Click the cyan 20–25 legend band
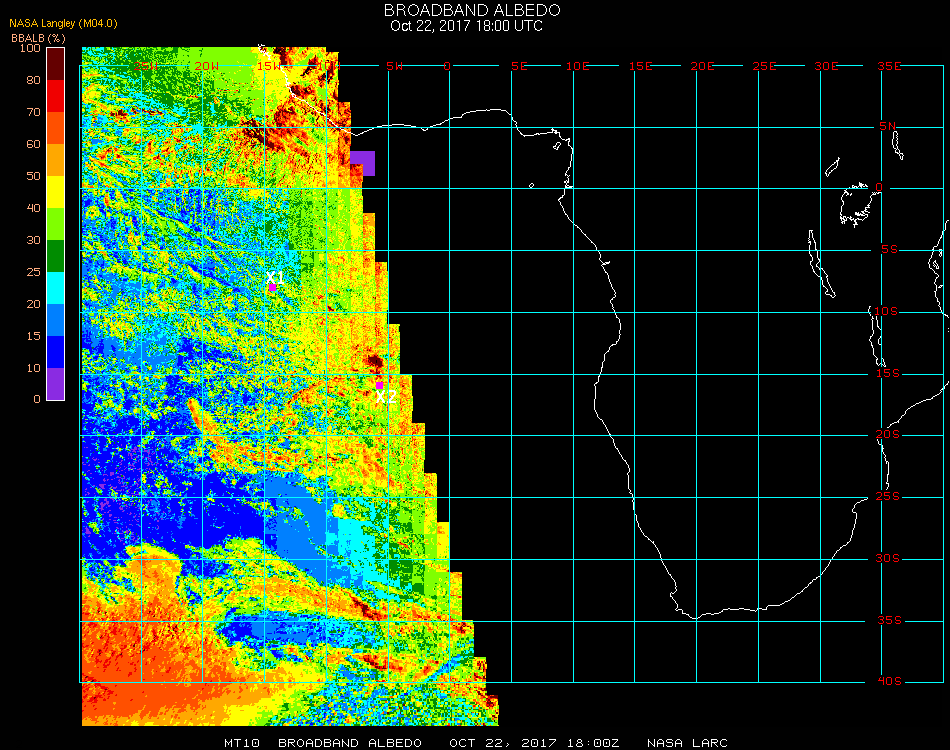This screenshot has height=750, width=950. click(55, 288)
